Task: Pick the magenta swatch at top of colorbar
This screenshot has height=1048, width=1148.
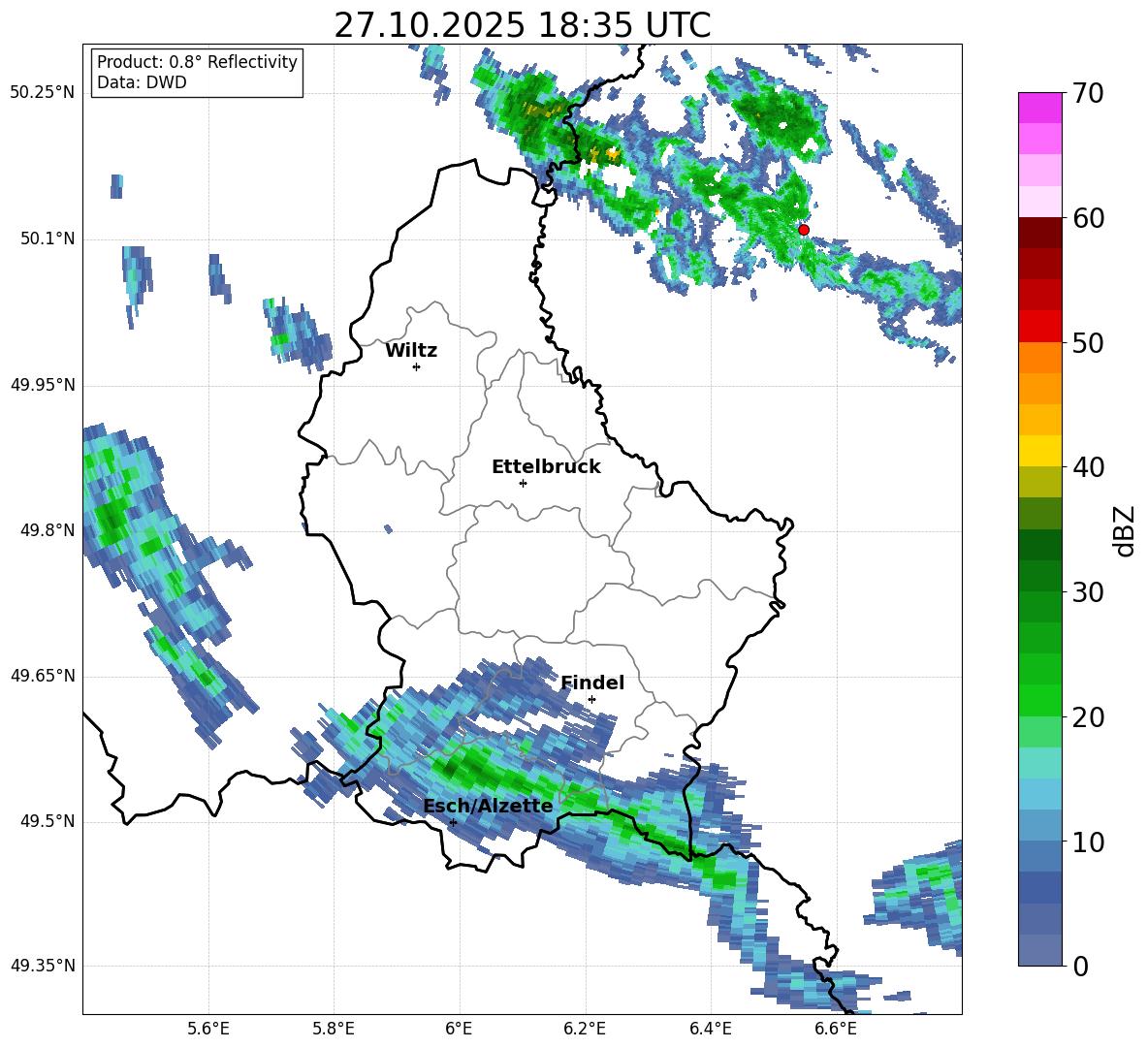Action: point(1039,108)
